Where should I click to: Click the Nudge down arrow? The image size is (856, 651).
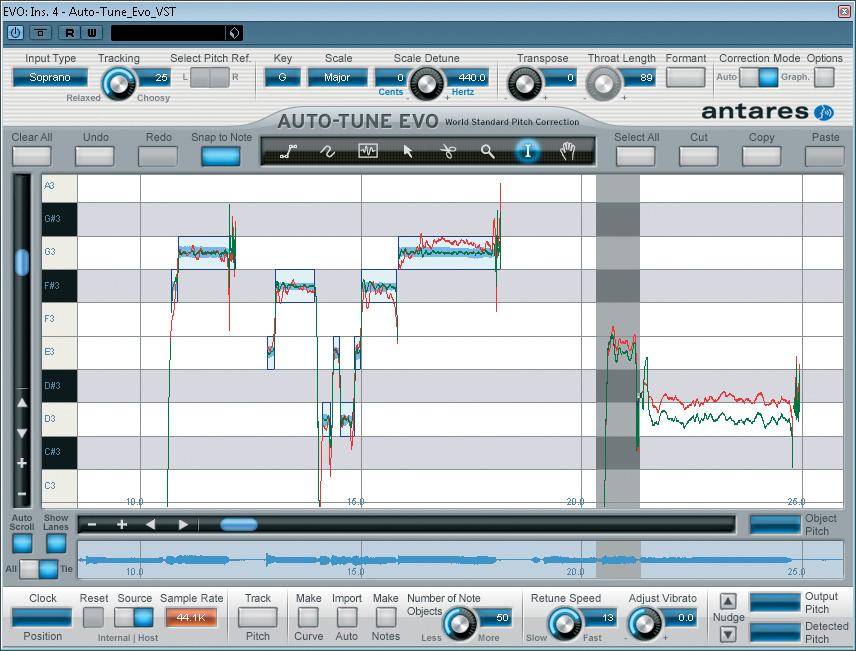(728, 634)
